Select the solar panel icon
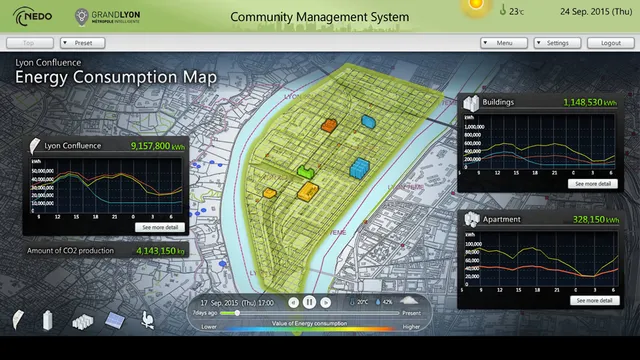This screenshot has height=360, width=640. [x=115, y=320]
